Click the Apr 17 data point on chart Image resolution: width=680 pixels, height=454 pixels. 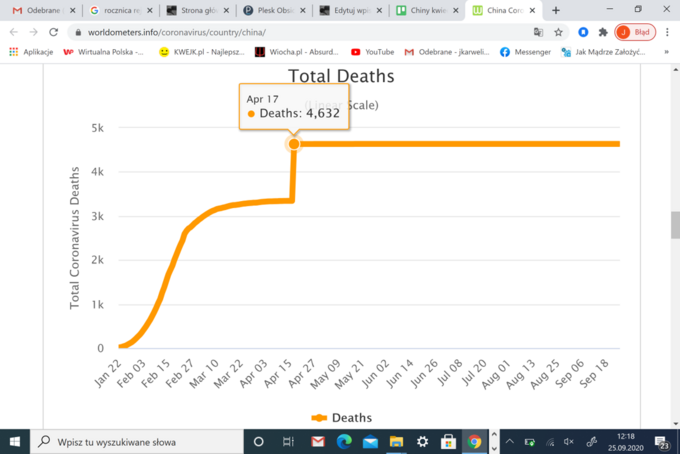(x=294, y=144)
